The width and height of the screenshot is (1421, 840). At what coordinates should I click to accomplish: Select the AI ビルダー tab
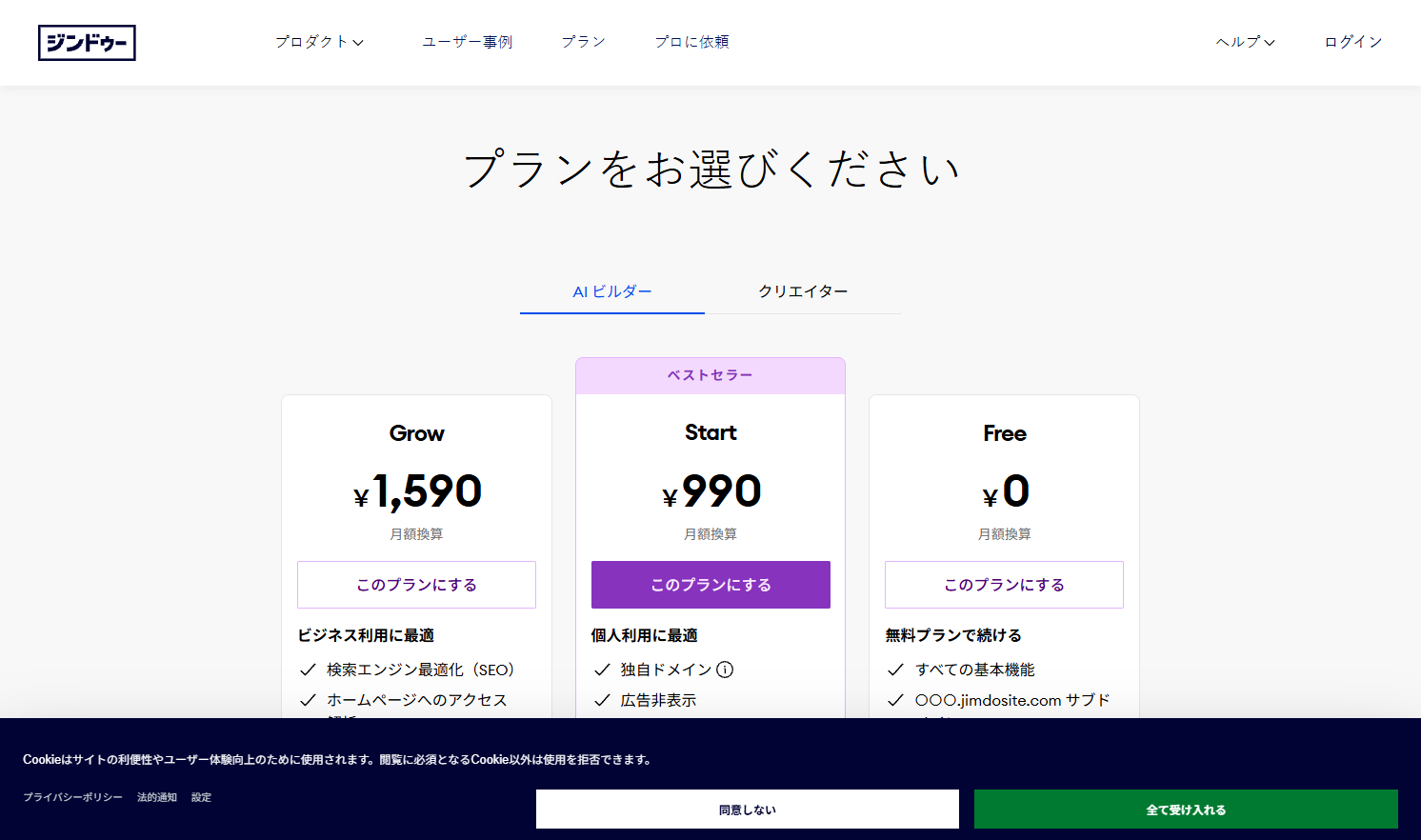610,291
